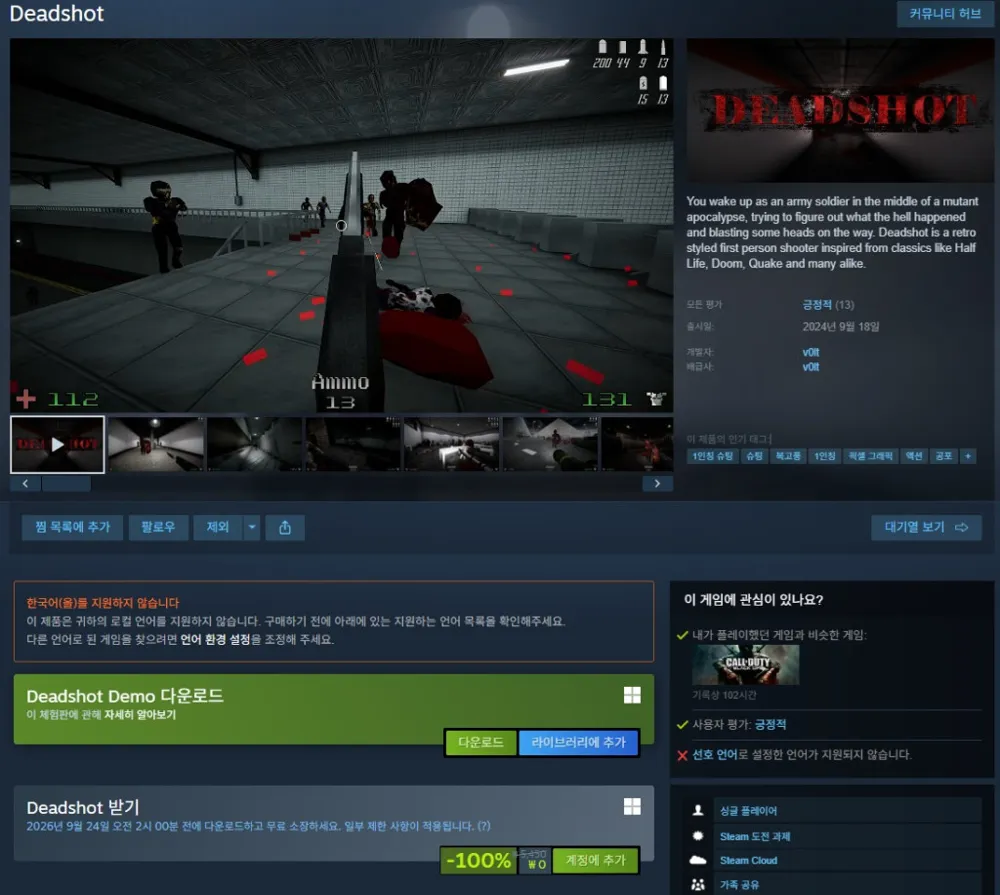The height and width of the screenshot is (895, 1000).
Task: Open the 선호 언어 preferred language link
Action: 715,755
